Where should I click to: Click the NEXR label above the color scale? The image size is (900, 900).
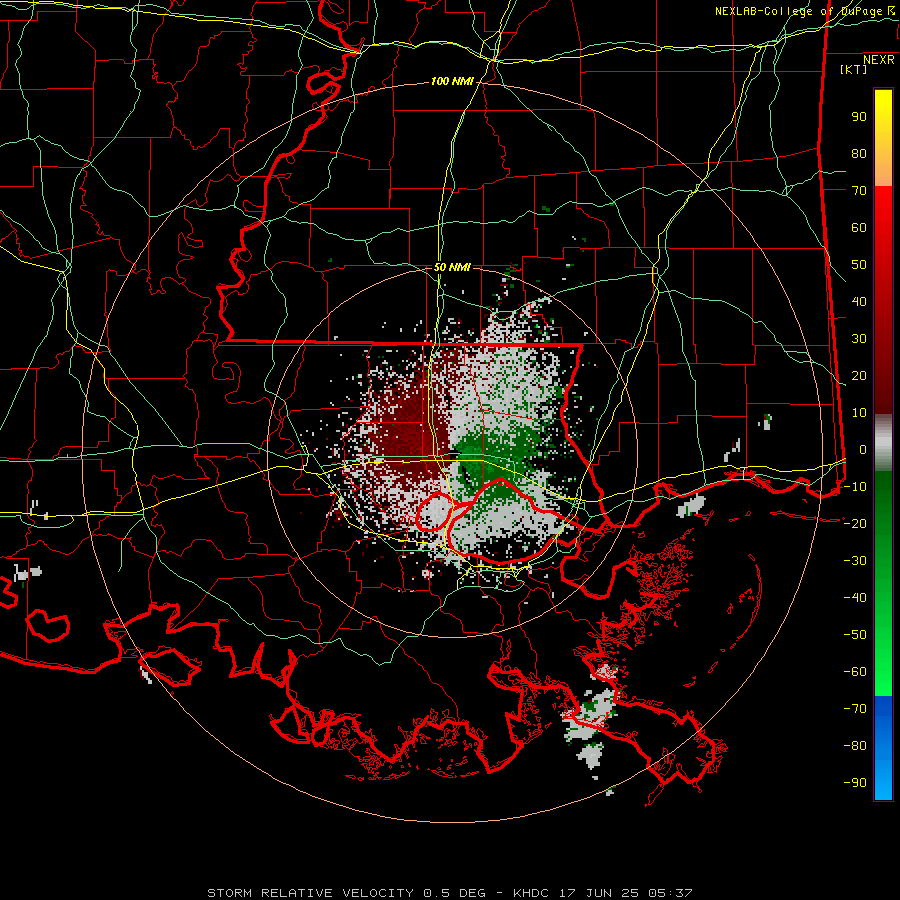point(879,60)
